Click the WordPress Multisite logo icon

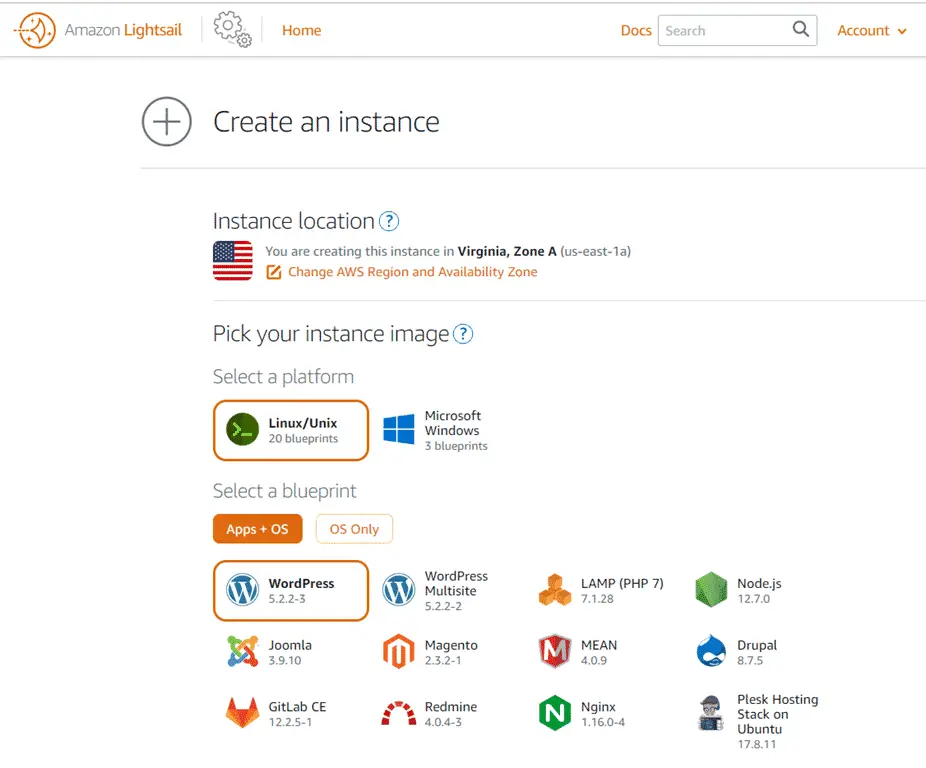[x=399, y=590]
